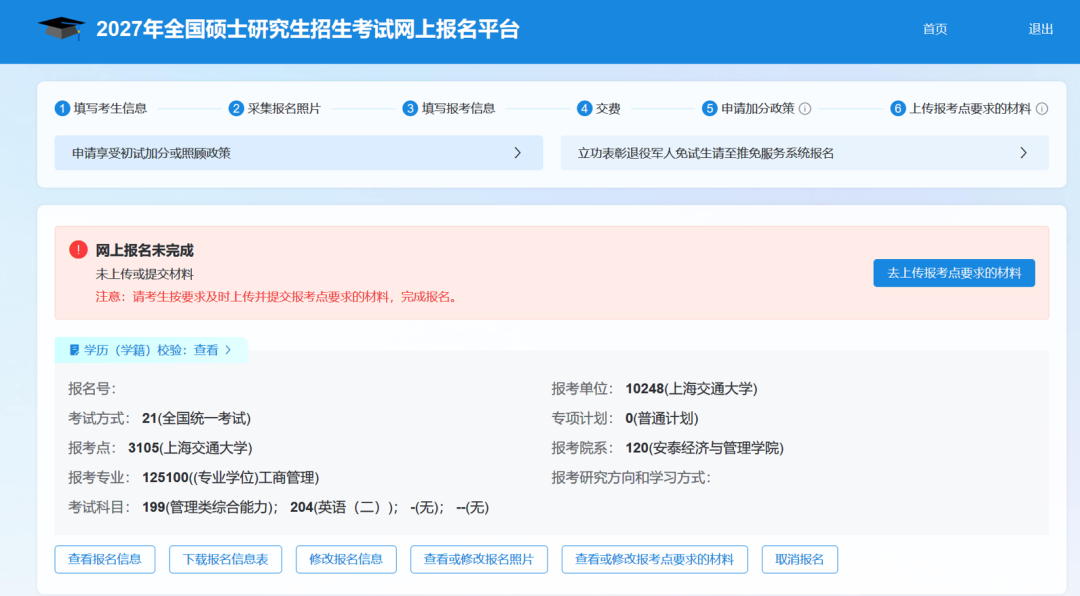Screen dimensions: 1080x596
Task: Select step 上传报考点要求的材料
Action: click(x=970, y=108)
